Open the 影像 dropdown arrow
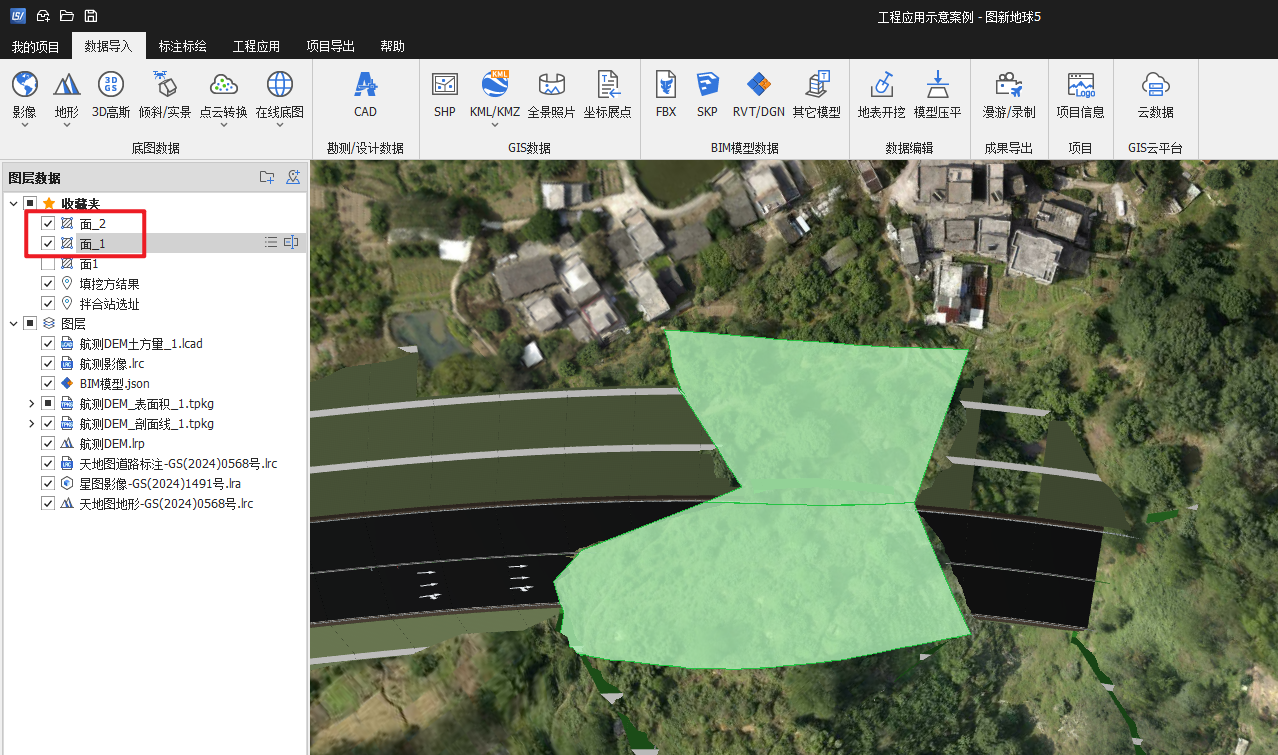Image resolution: width=1278 pixels, height=755 pixels. (x=24, y=126)
